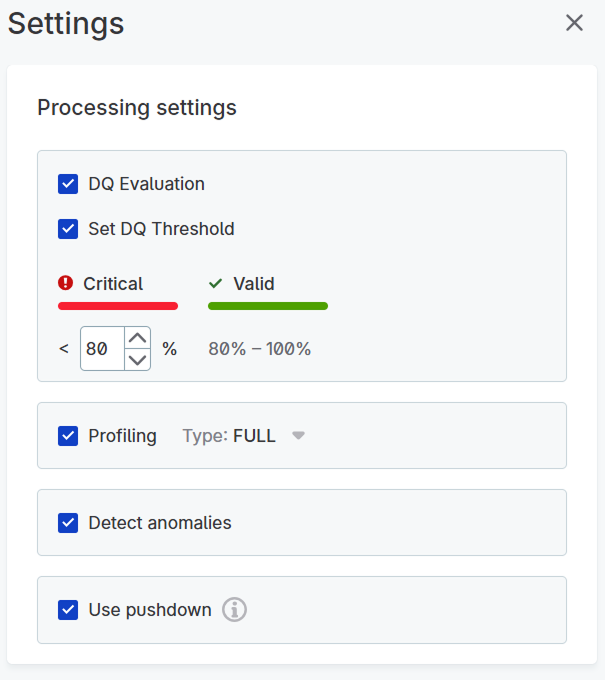Disable the Profiling checkbox
This screenshot has height=680, width=605.
click(x=68, y=436)
